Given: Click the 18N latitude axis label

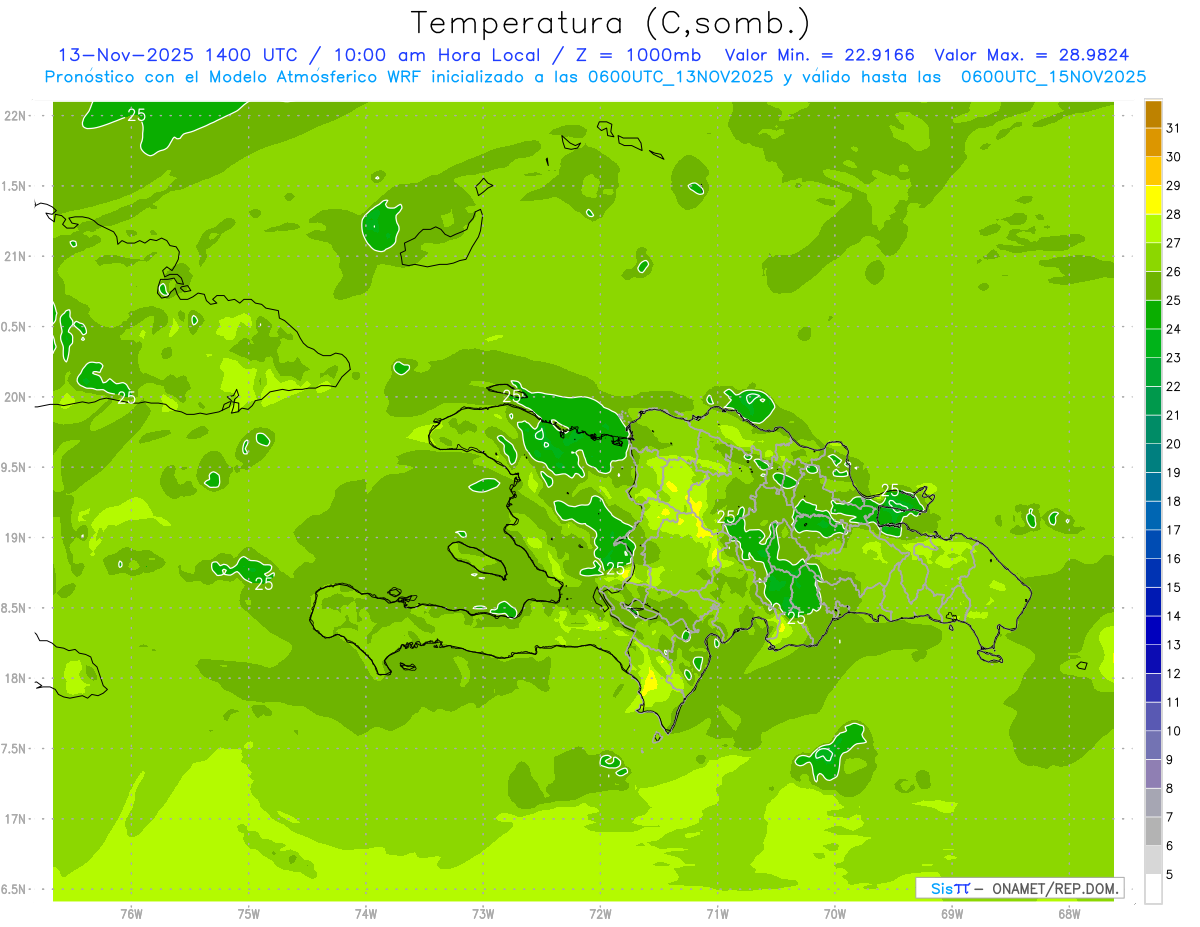Looking at the screenshot, I should coord(17,678).
